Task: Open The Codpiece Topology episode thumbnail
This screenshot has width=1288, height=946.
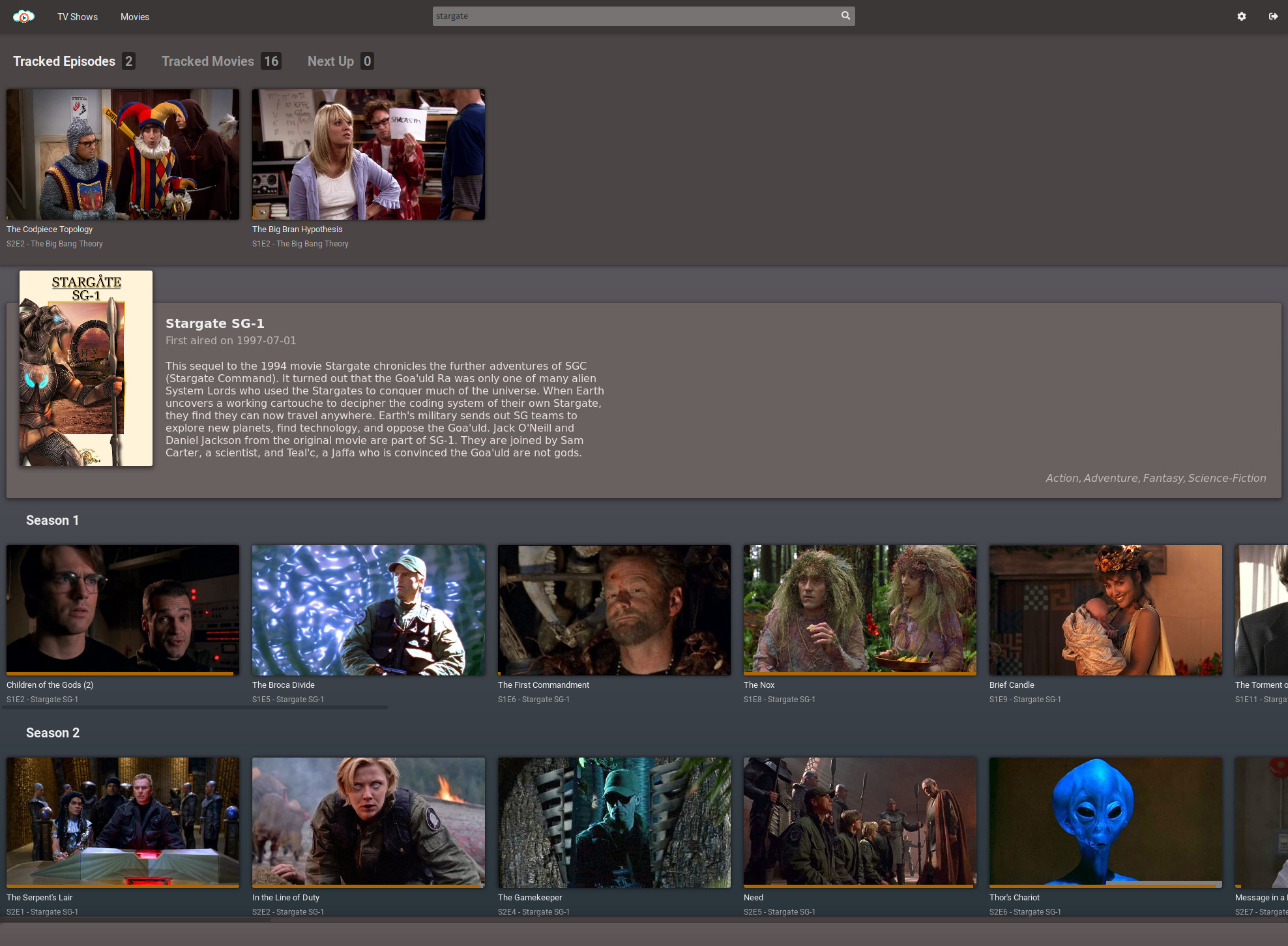Action: 123,155
